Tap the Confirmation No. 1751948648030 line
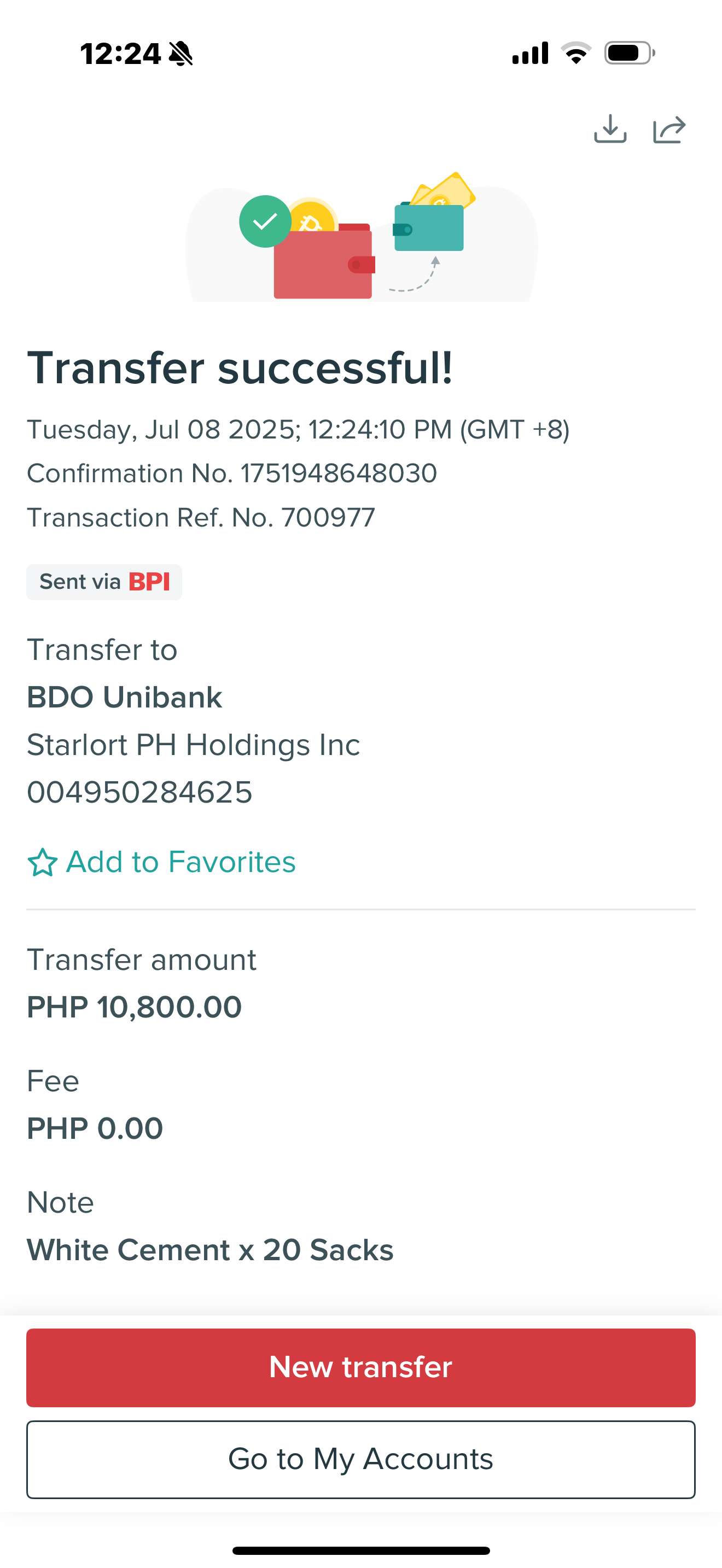The width and height of the screenshot is (722, 1568). coord(232,473)
